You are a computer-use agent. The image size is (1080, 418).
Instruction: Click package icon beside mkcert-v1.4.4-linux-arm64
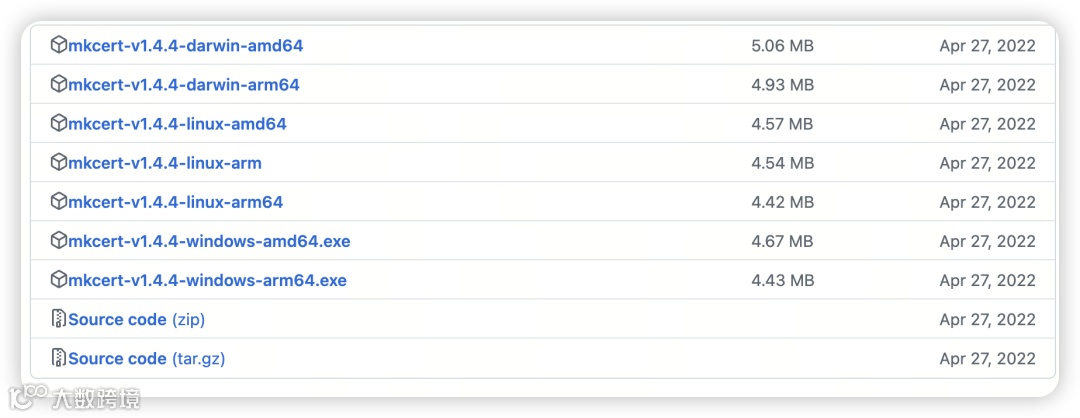point(59,201)
